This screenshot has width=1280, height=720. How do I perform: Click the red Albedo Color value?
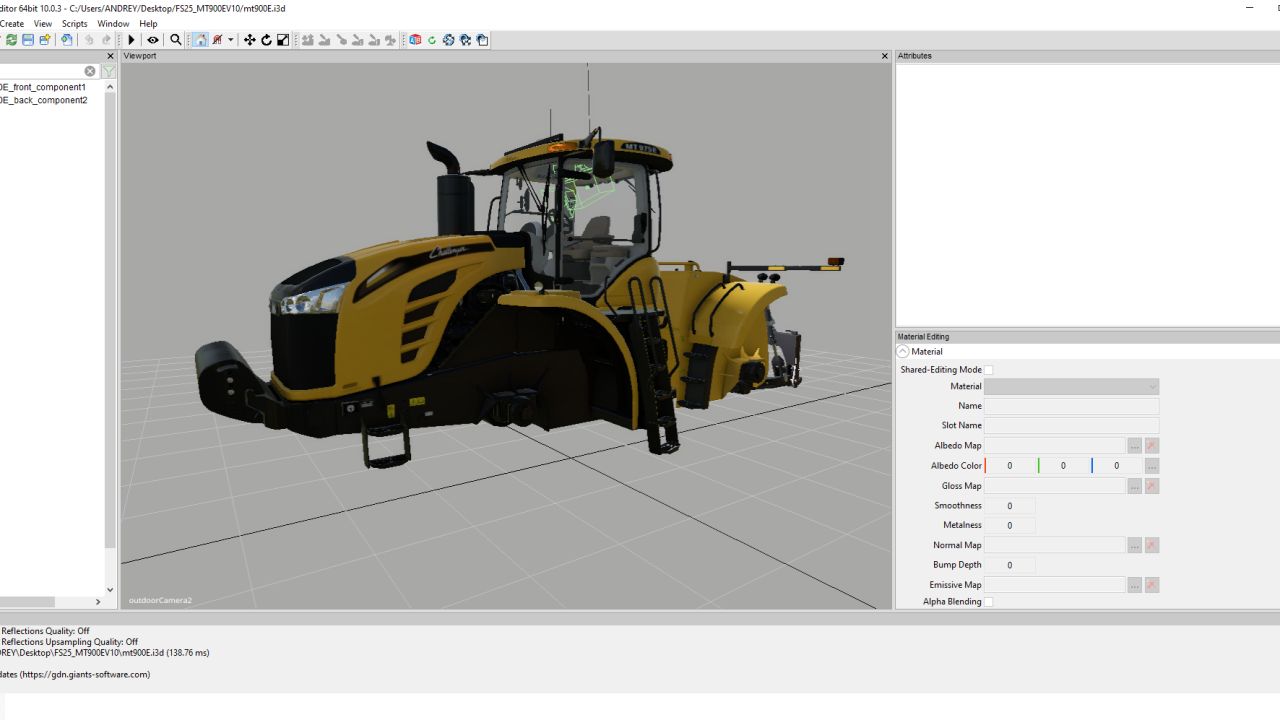[1010, 465]
